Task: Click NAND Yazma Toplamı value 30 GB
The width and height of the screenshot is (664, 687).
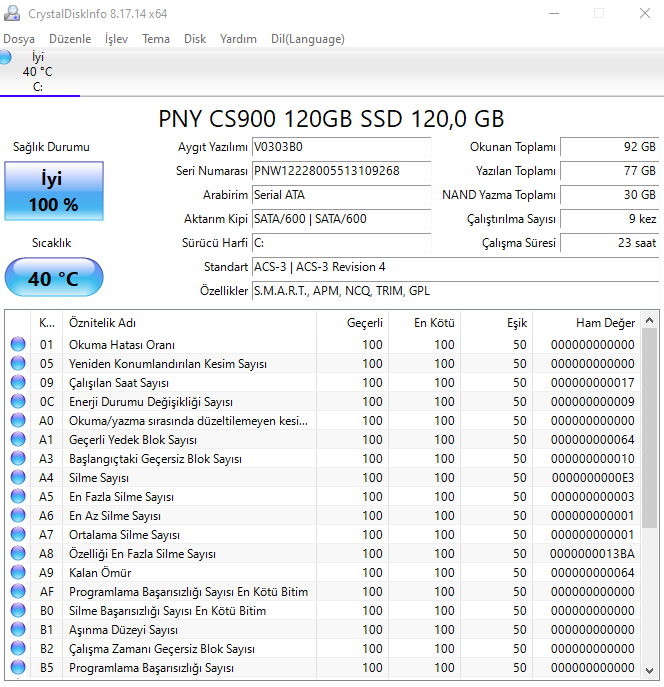Action: pos(610,195)
